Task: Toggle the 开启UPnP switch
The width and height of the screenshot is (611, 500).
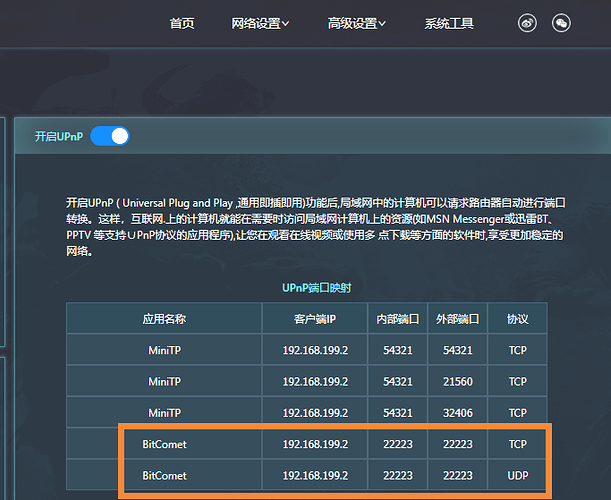Action: click(x=110, y=136)
